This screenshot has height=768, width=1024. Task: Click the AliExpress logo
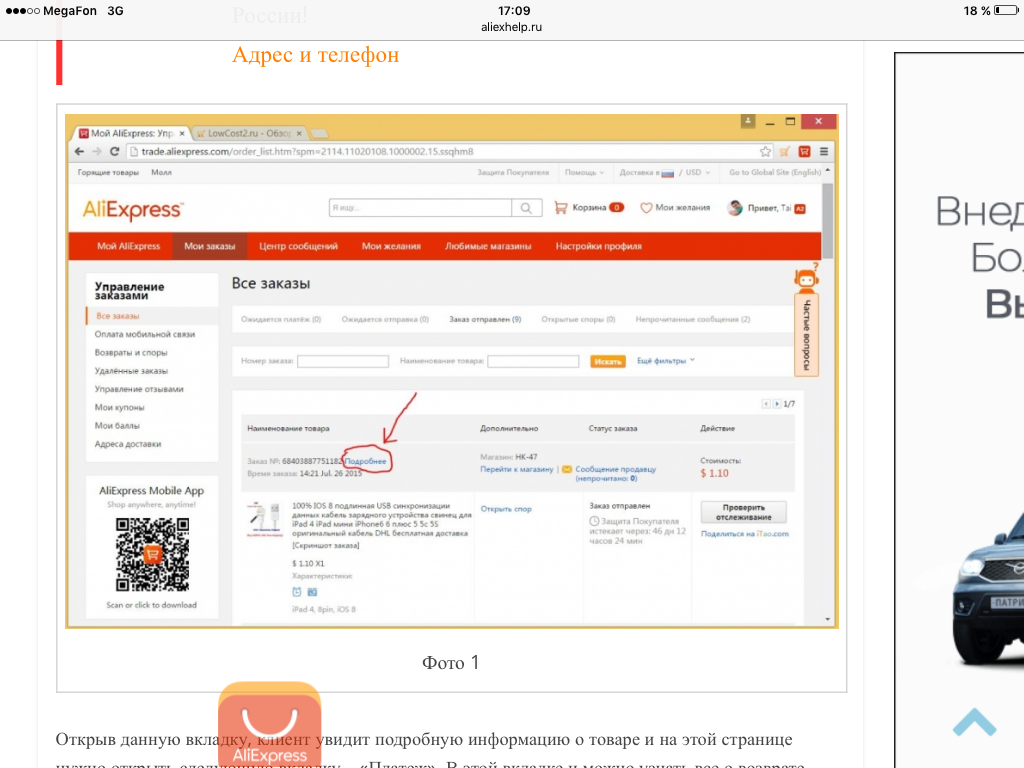pyautogui.click(x=133, y=210)
